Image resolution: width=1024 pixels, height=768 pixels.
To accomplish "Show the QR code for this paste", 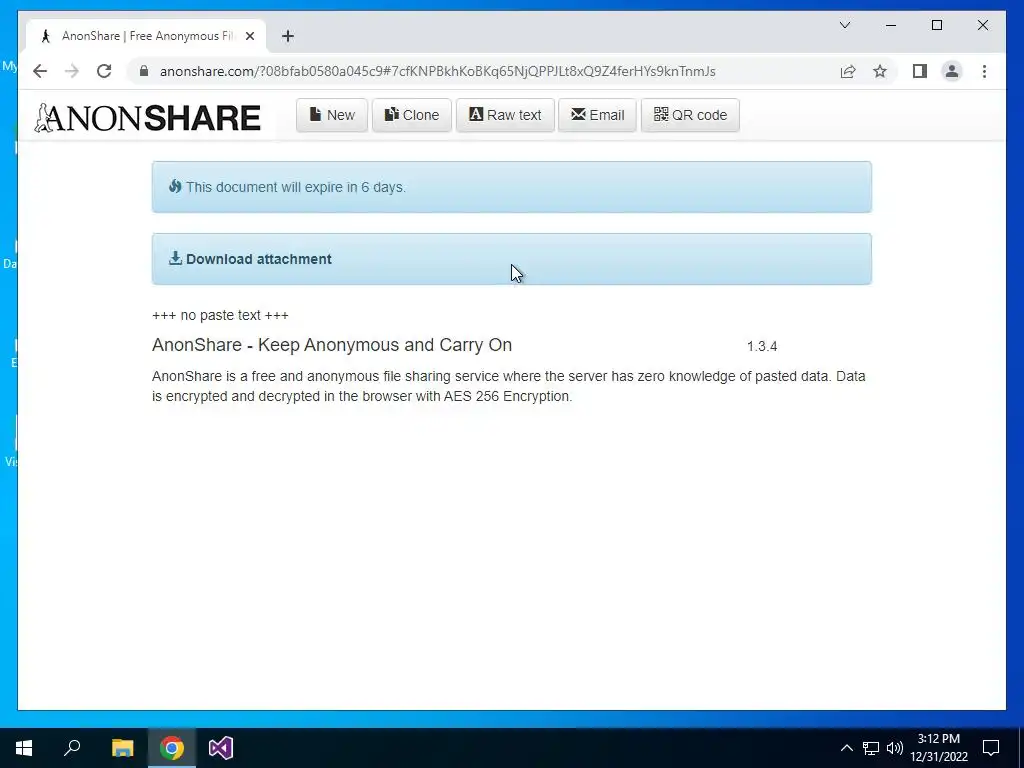I will point(690,115).
